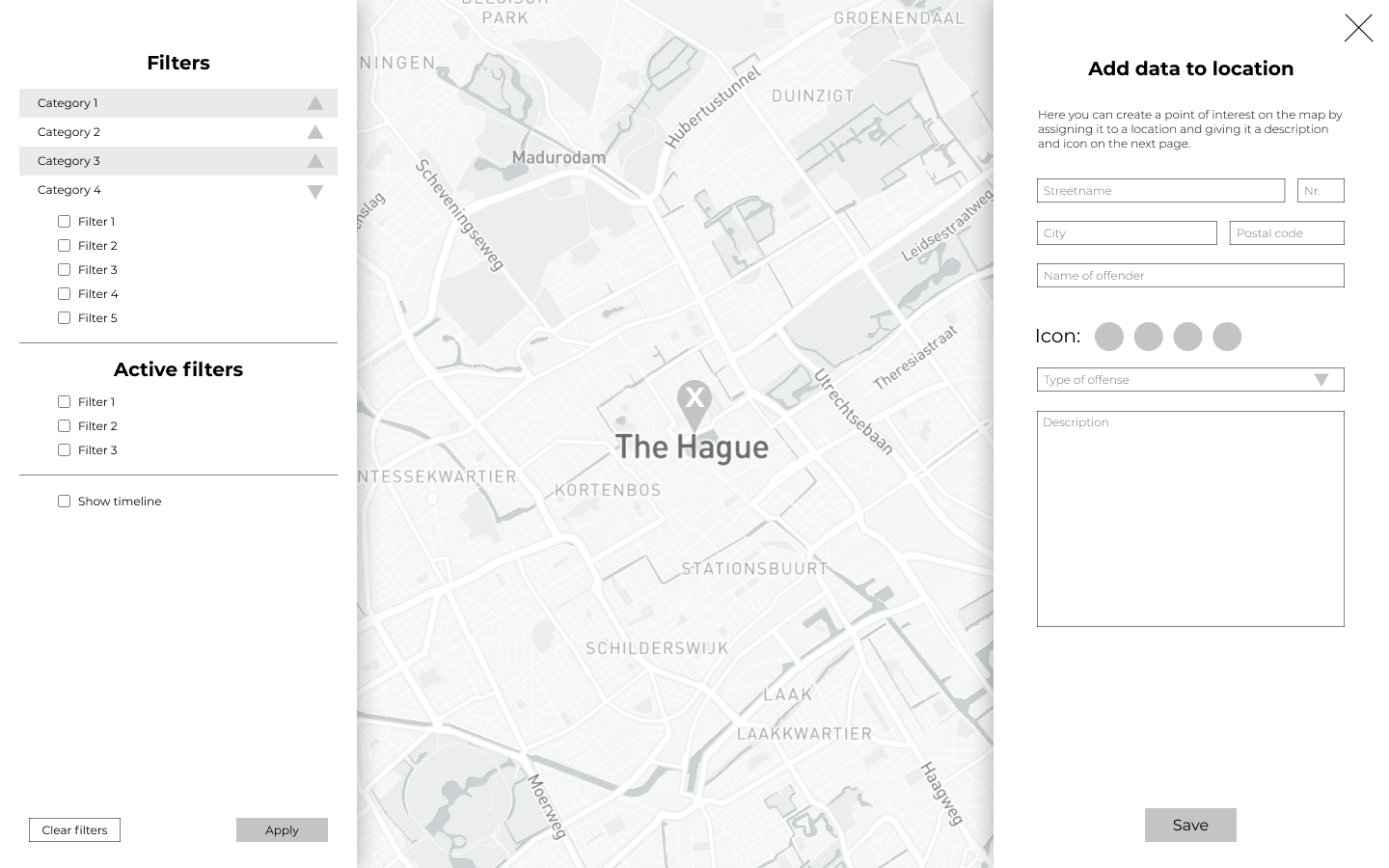
Task: Select the second icon circle option
Action: point(1149,337)
